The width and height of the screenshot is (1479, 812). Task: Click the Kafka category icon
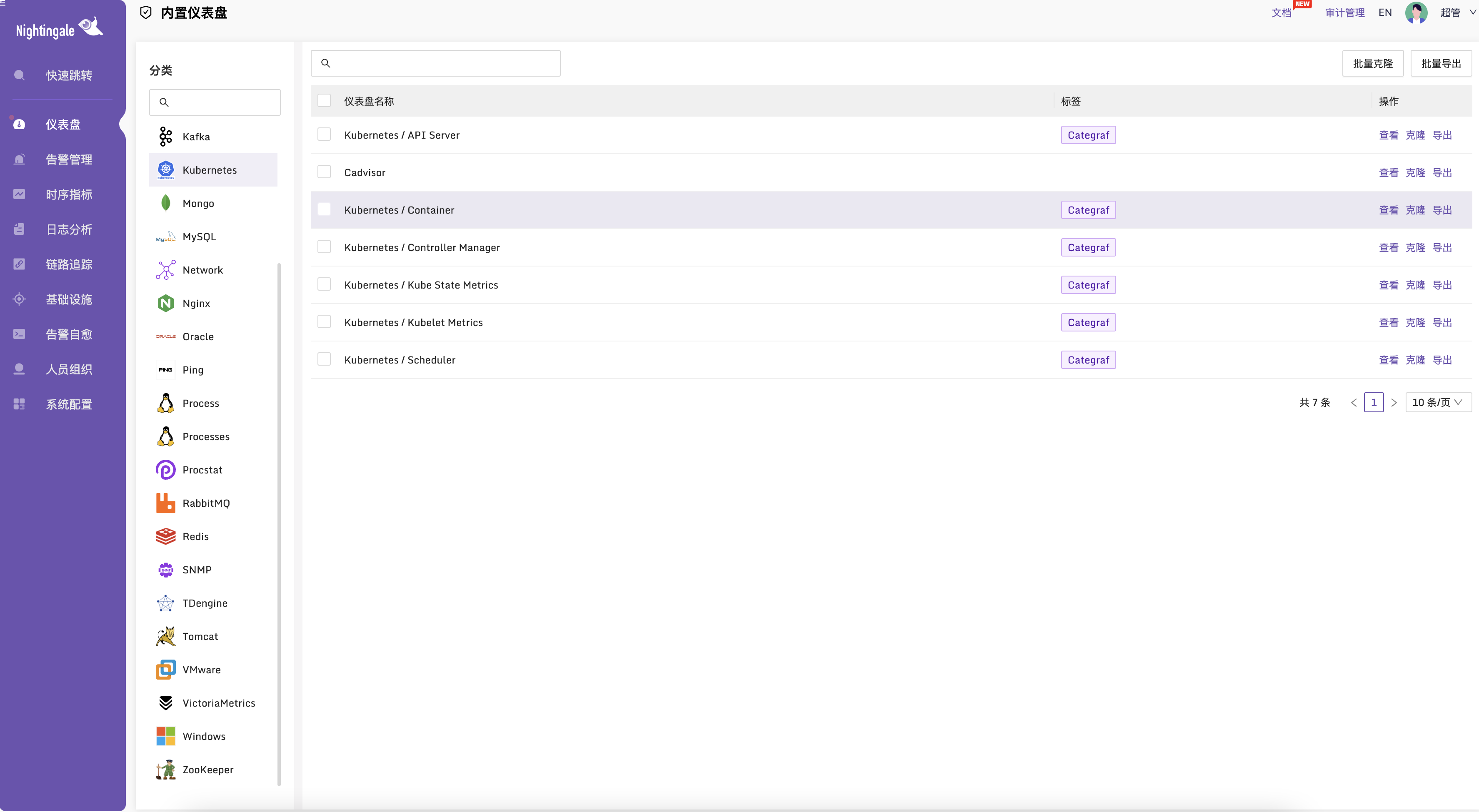coord(165,137)
